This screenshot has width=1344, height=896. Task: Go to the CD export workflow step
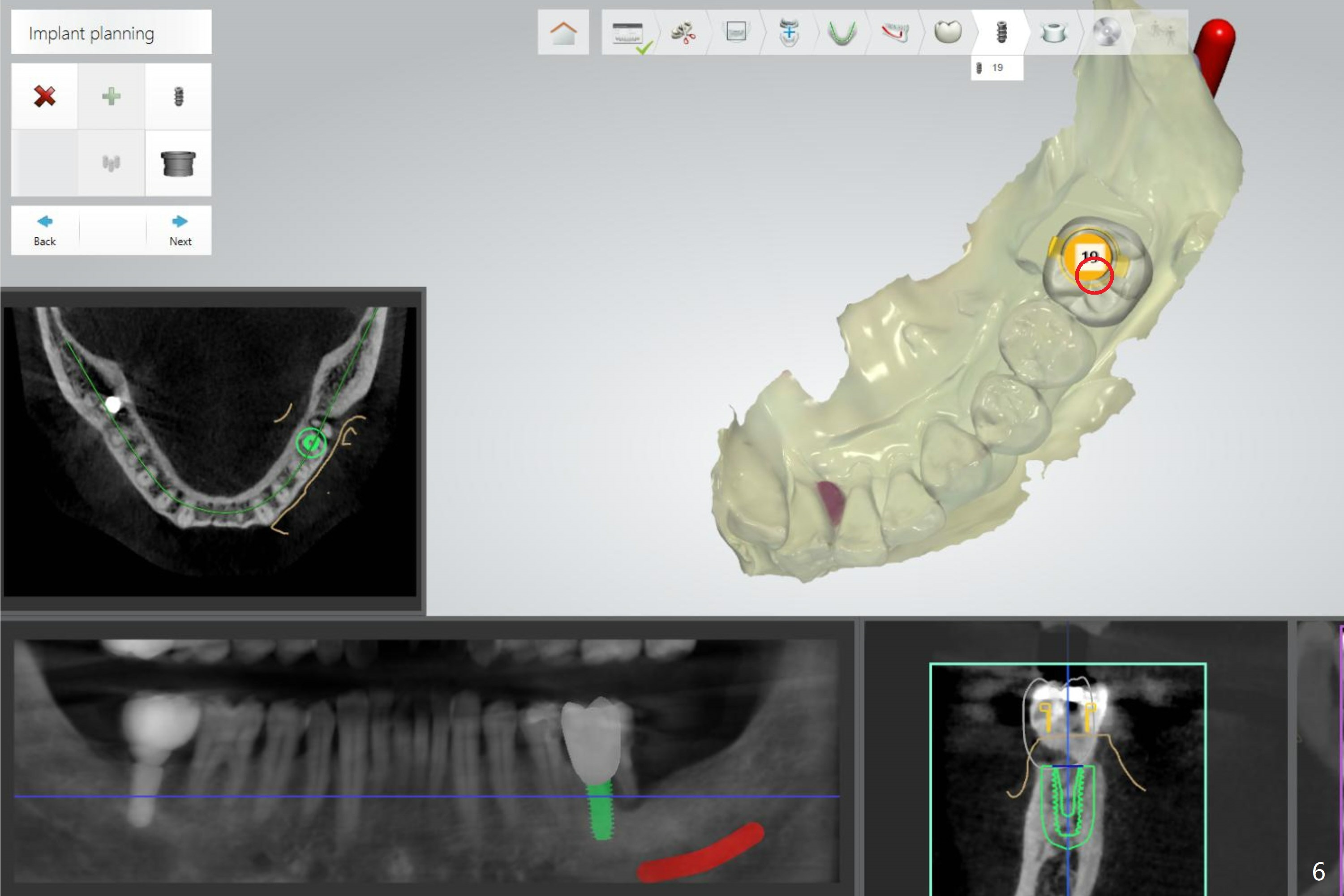(1106, 33)
